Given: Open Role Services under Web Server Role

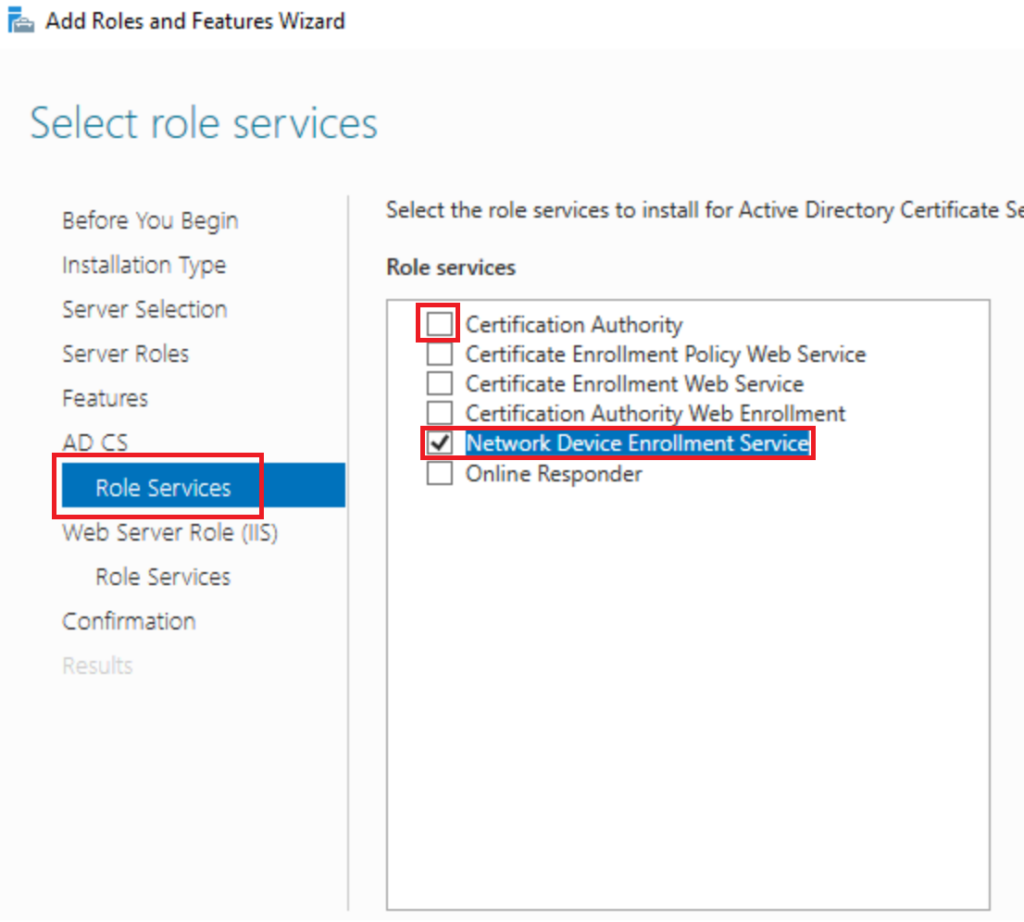Looking at the screenshot, I should pyautogui.click(x=163, y=577).
